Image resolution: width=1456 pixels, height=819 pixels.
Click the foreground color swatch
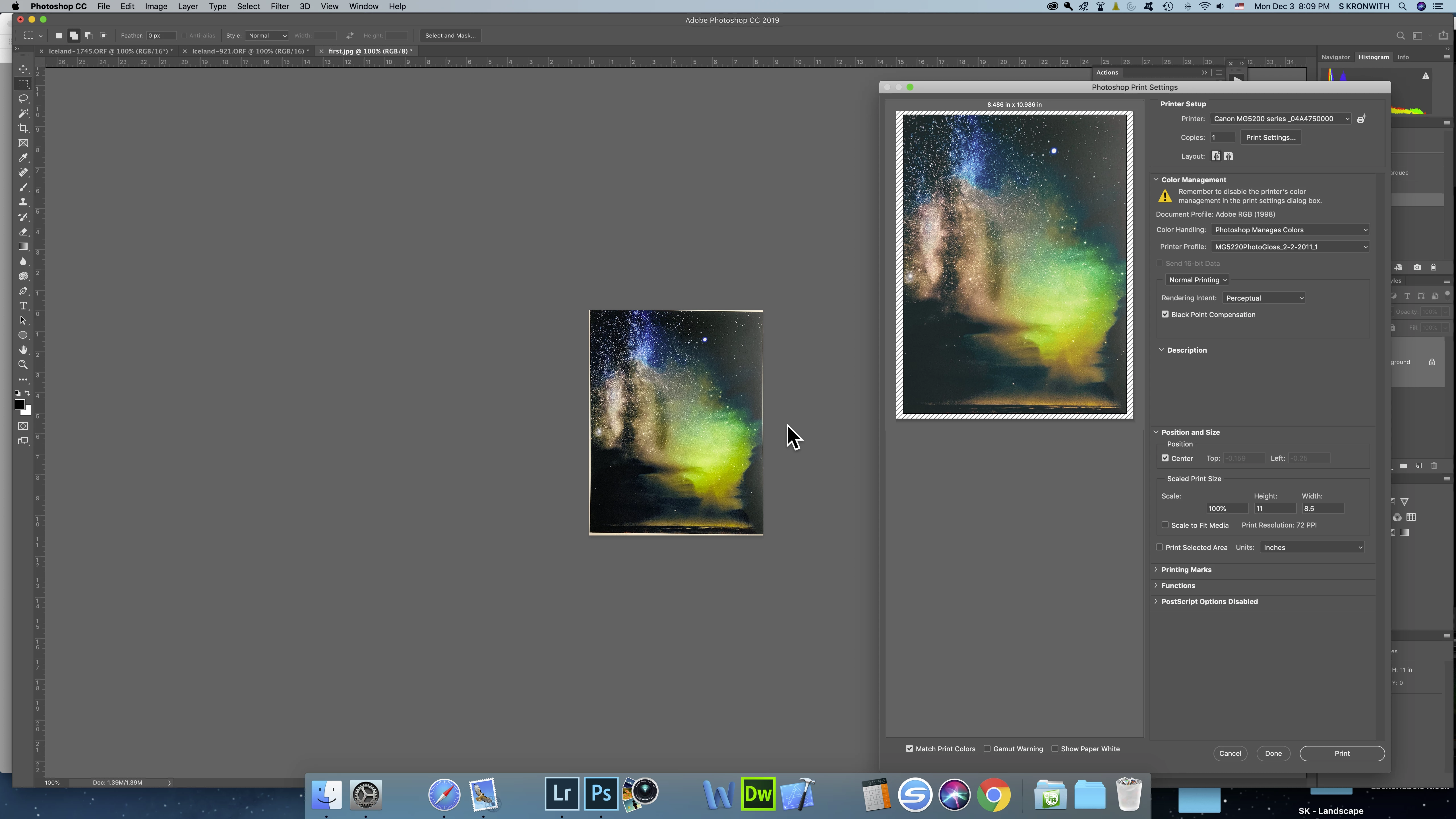pos(19,404)
